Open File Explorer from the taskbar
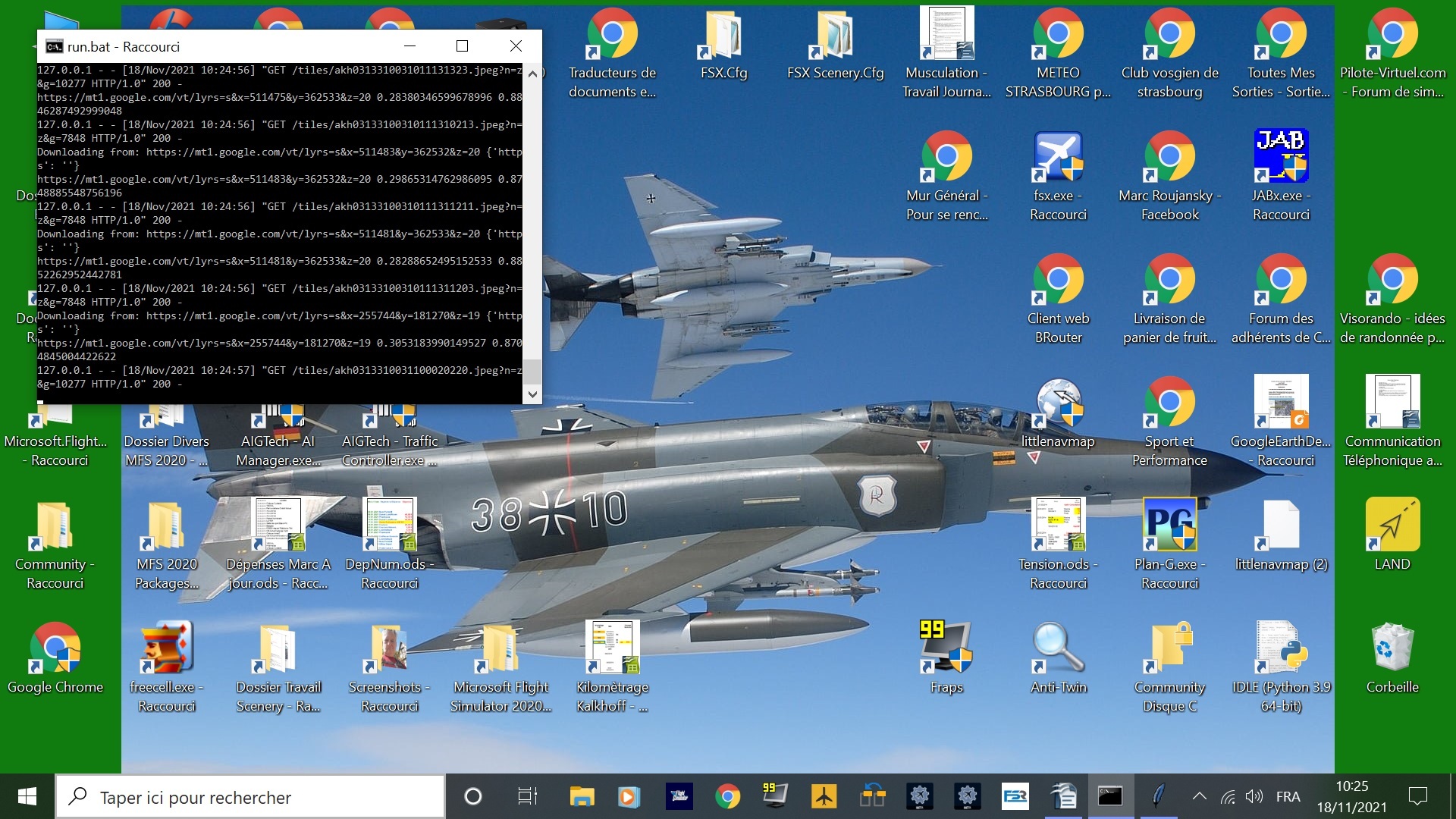 click(582, 796)
